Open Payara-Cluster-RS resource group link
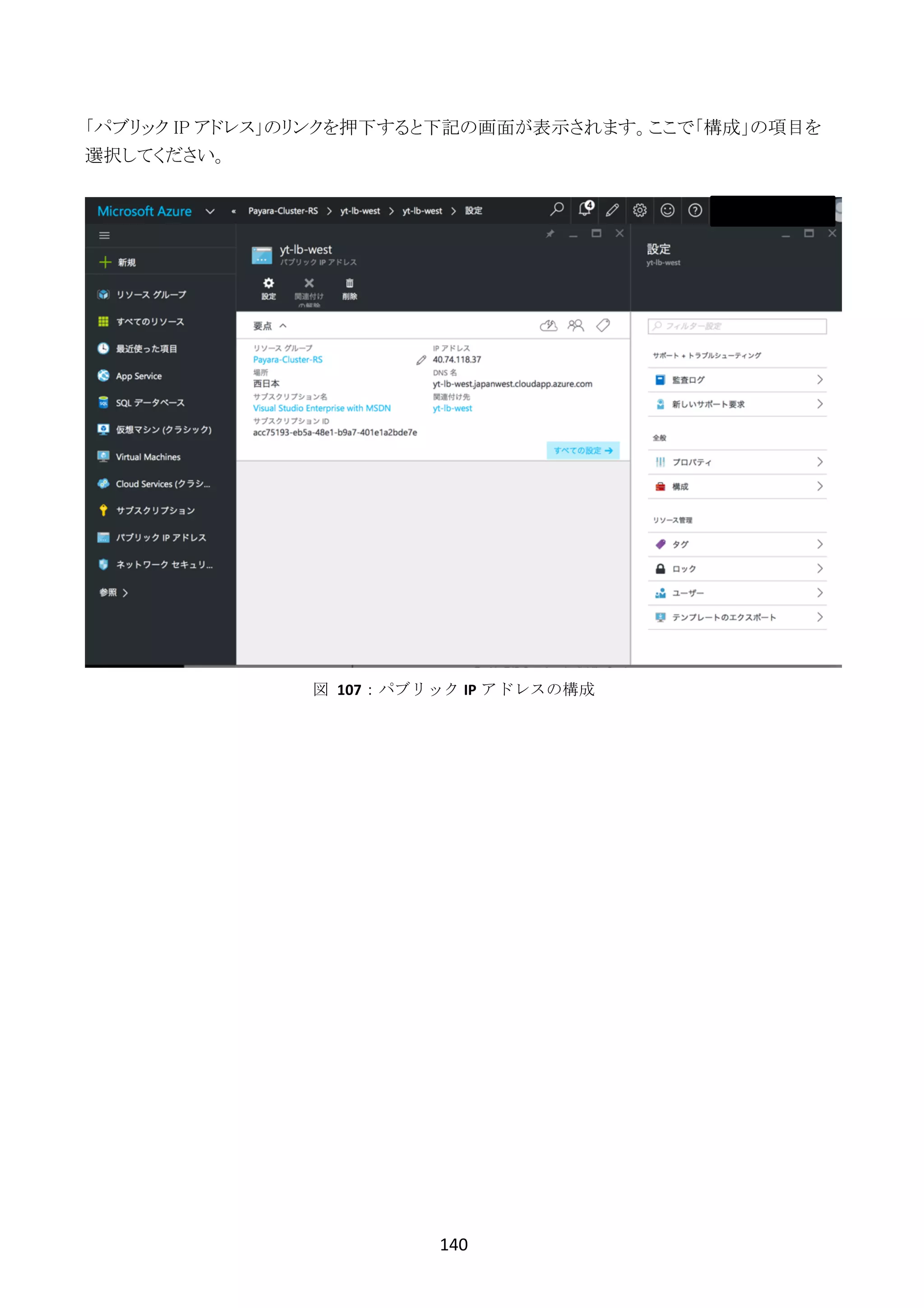The width and height of the screenshot is (924, 1308). [287, 359]
